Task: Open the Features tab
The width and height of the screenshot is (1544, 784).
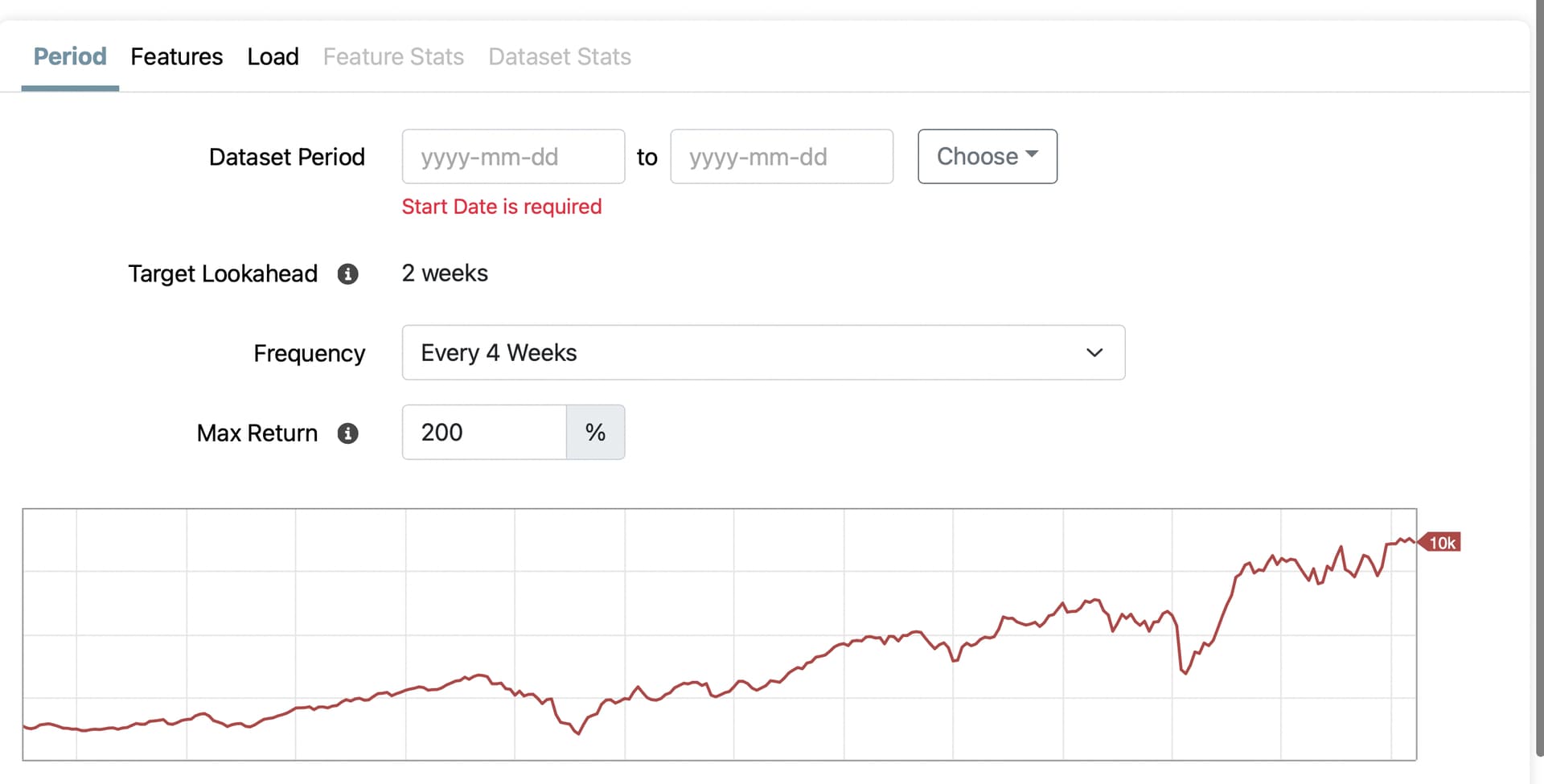Action: tap(176, 57)
